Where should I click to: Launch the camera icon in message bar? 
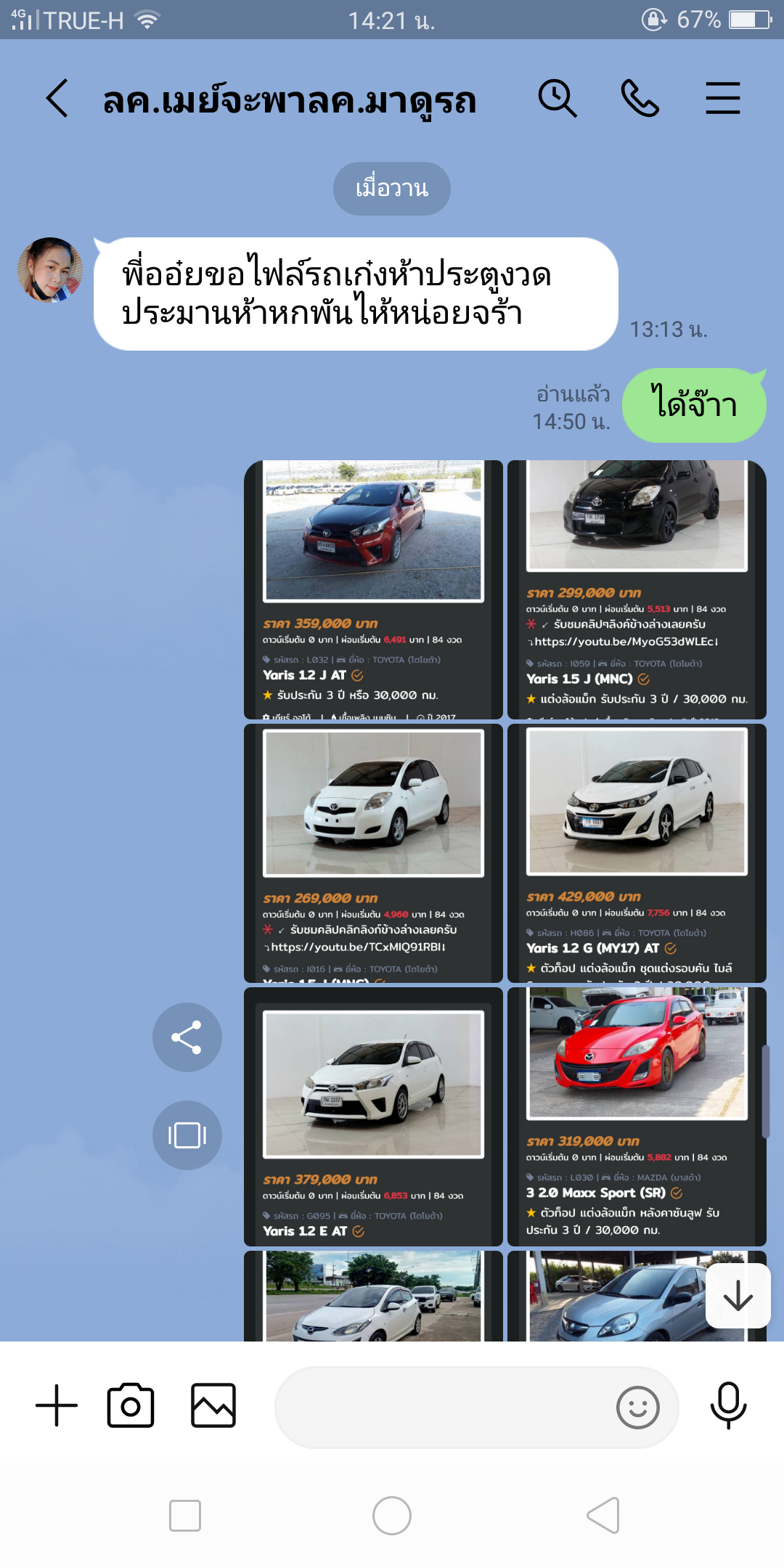(131, 1405)
